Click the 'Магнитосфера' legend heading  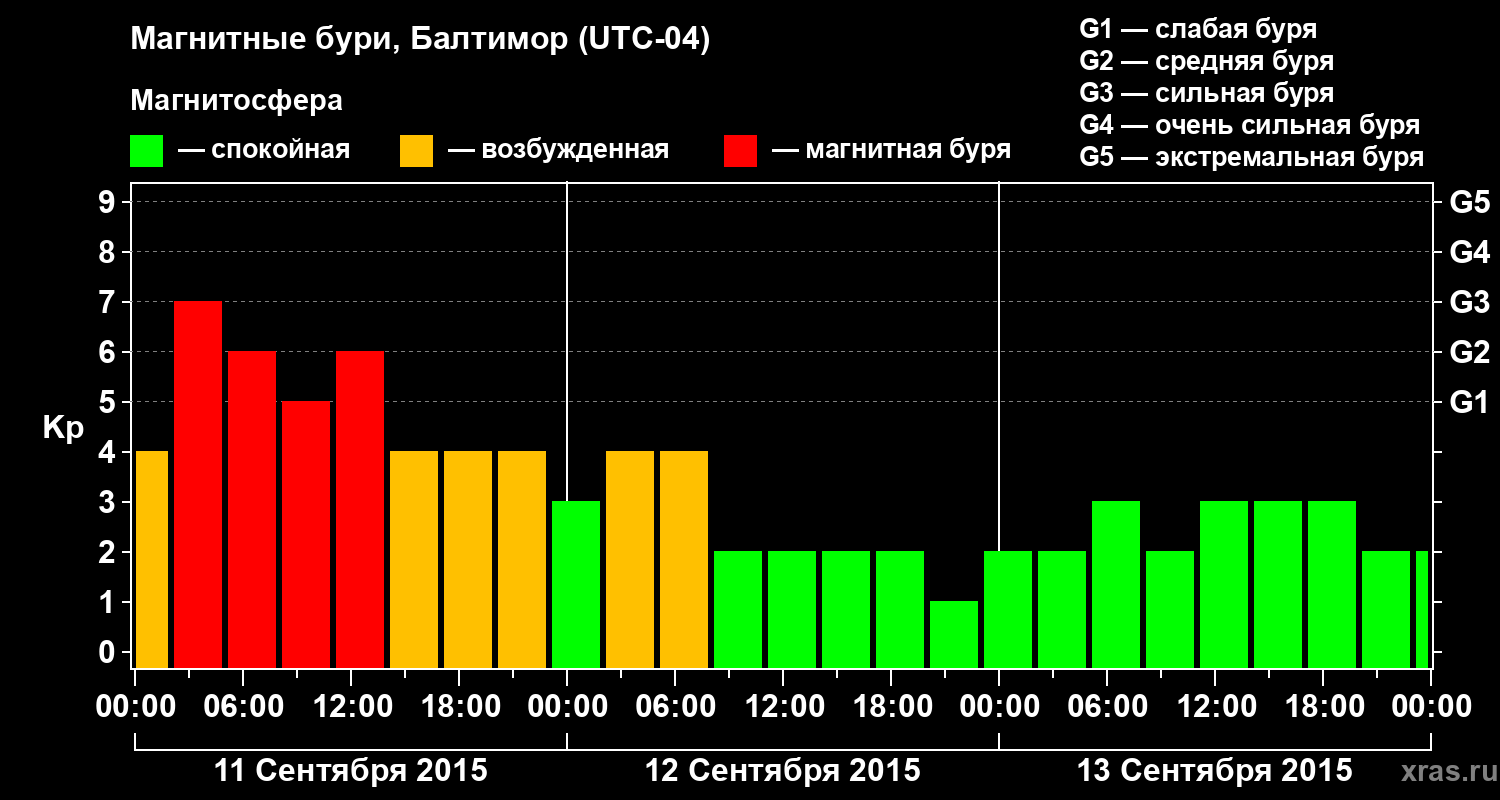click(237, 102)
